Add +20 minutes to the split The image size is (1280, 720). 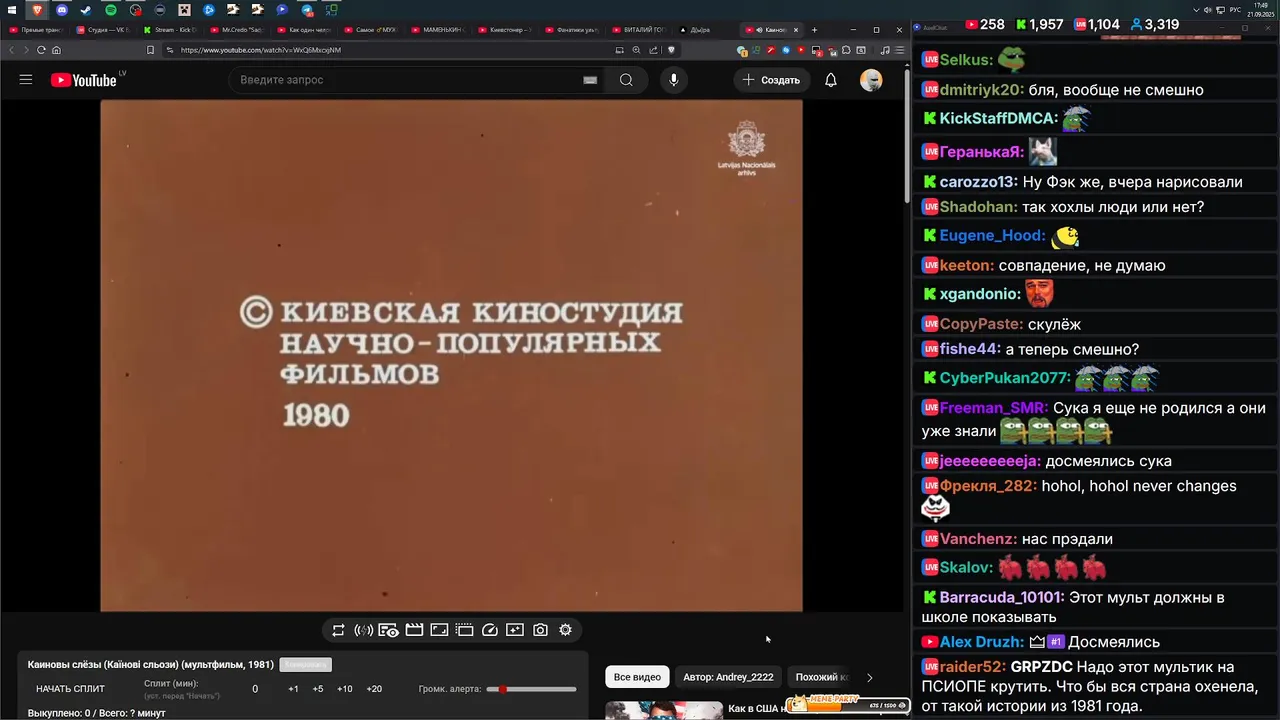click(x=374, y=689)
